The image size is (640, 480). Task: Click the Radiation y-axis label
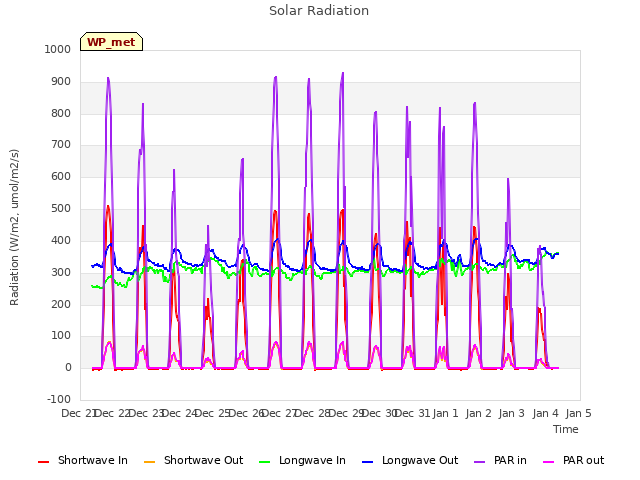tap(14, 227)
